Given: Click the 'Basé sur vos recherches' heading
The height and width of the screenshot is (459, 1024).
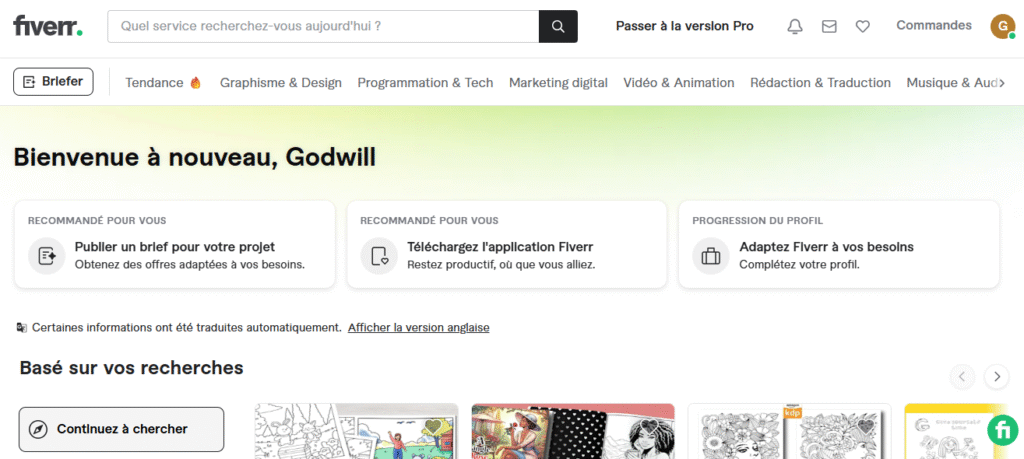Looking at the screenshot, I should tap(131, 368).
